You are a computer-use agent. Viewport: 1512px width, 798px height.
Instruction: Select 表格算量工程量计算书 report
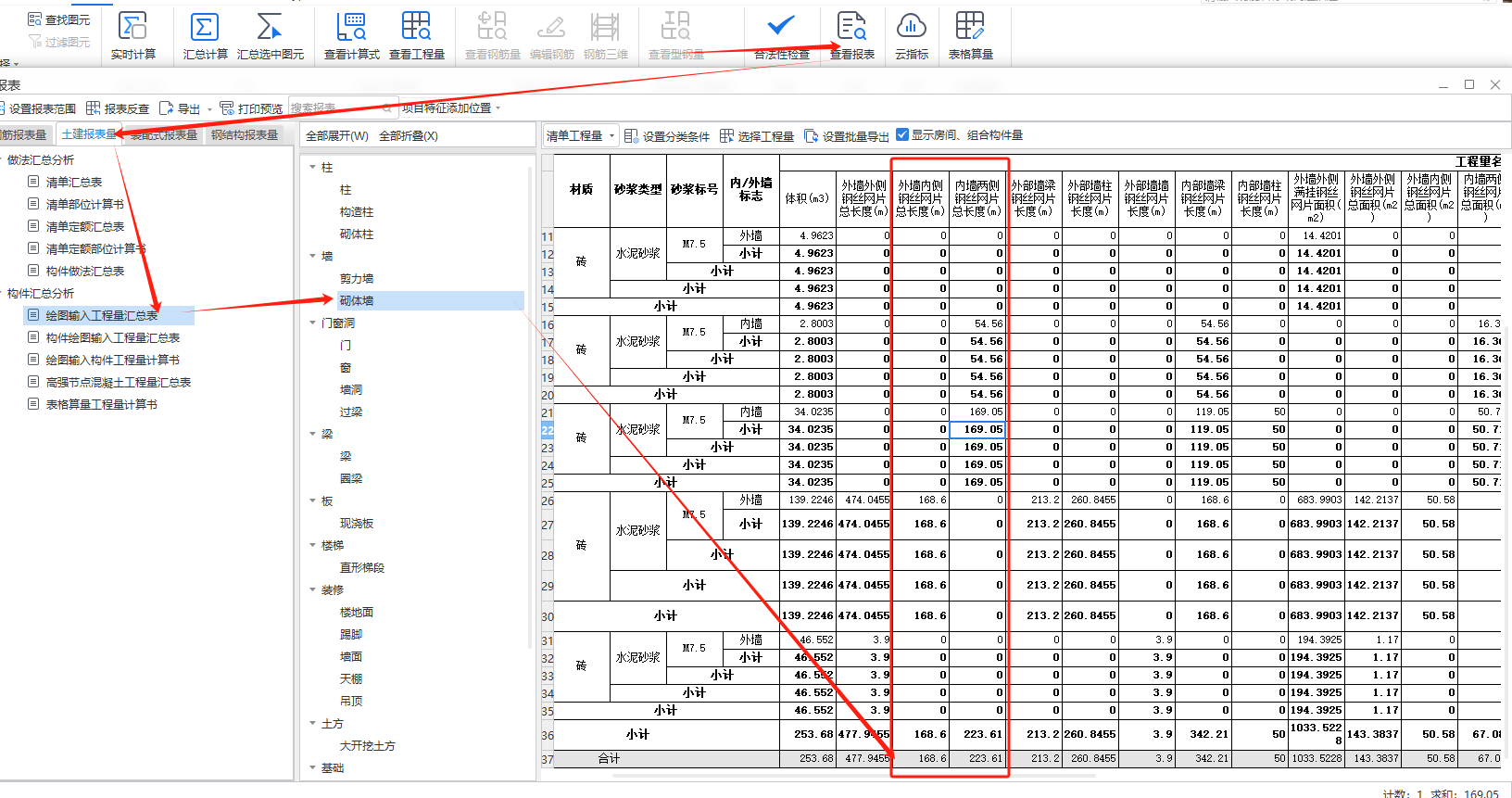coord(102,405)
